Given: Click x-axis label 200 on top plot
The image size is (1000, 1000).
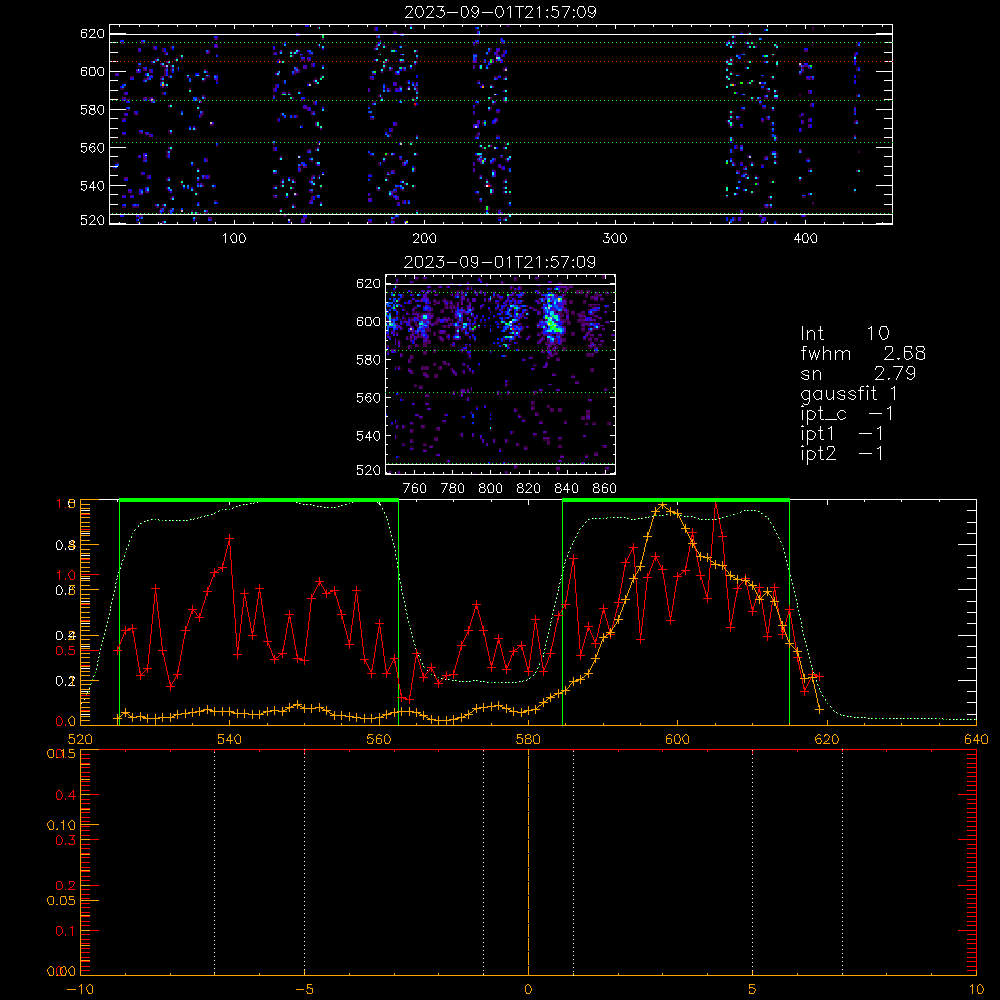Looking at the screenshot, I should [x=424, y=239].
